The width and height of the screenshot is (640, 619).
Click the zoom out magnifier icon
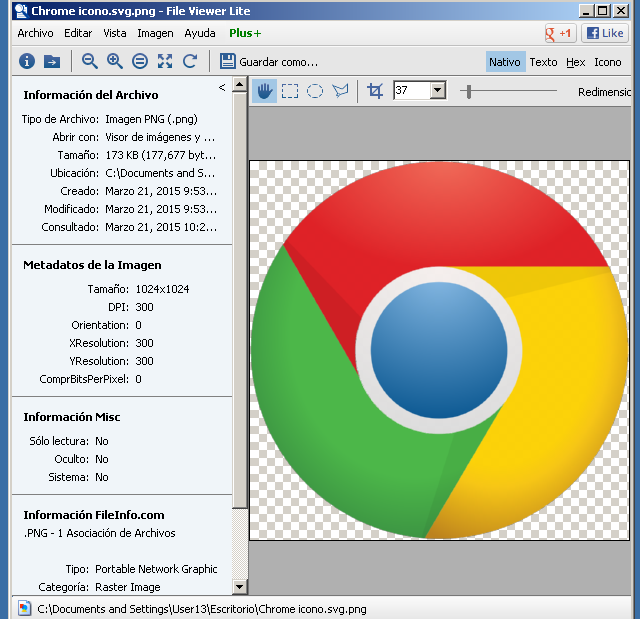[x=89, y=61]
